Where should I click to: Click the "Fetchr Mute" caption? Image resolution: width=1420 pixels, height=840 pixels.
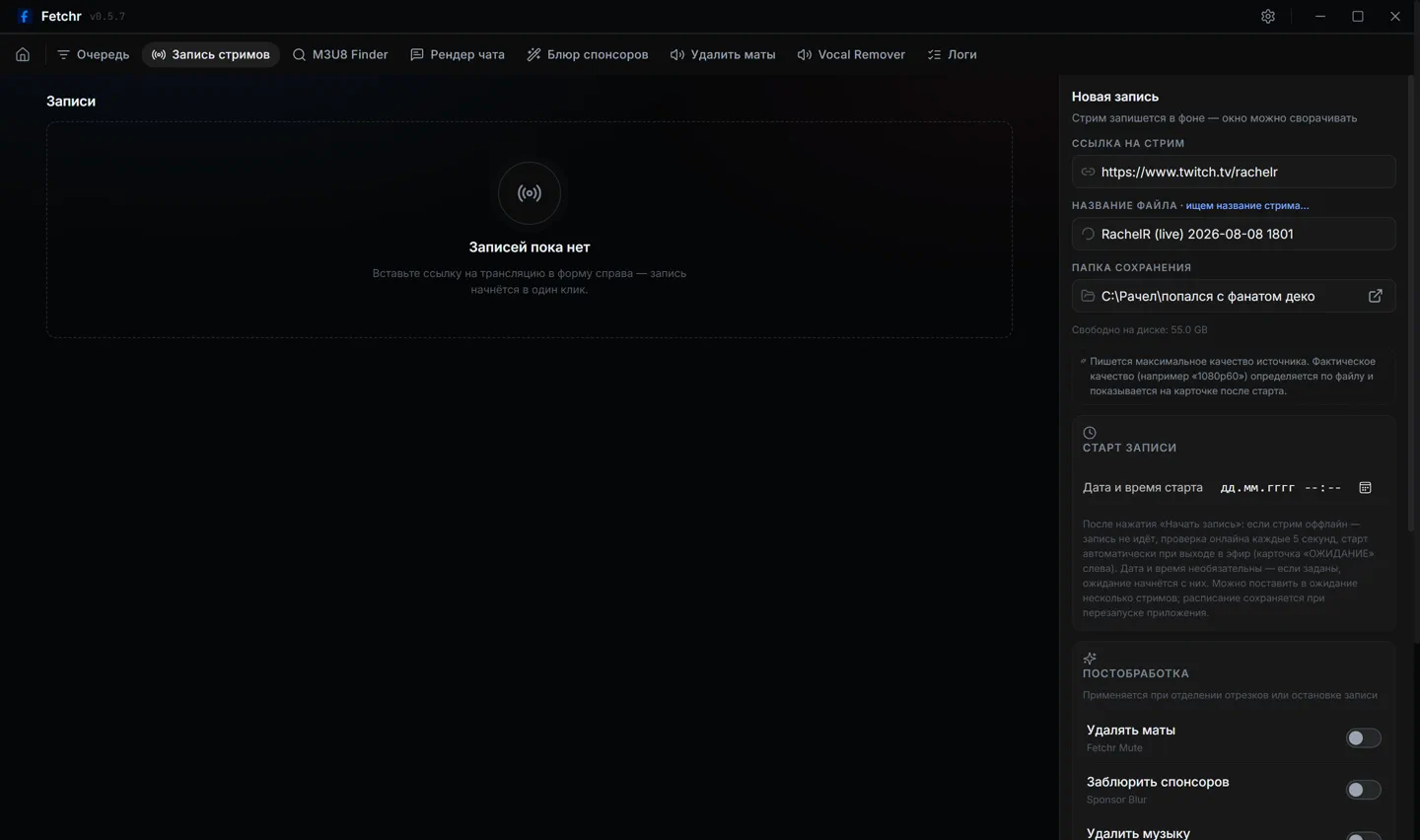tap(1114, 748)
